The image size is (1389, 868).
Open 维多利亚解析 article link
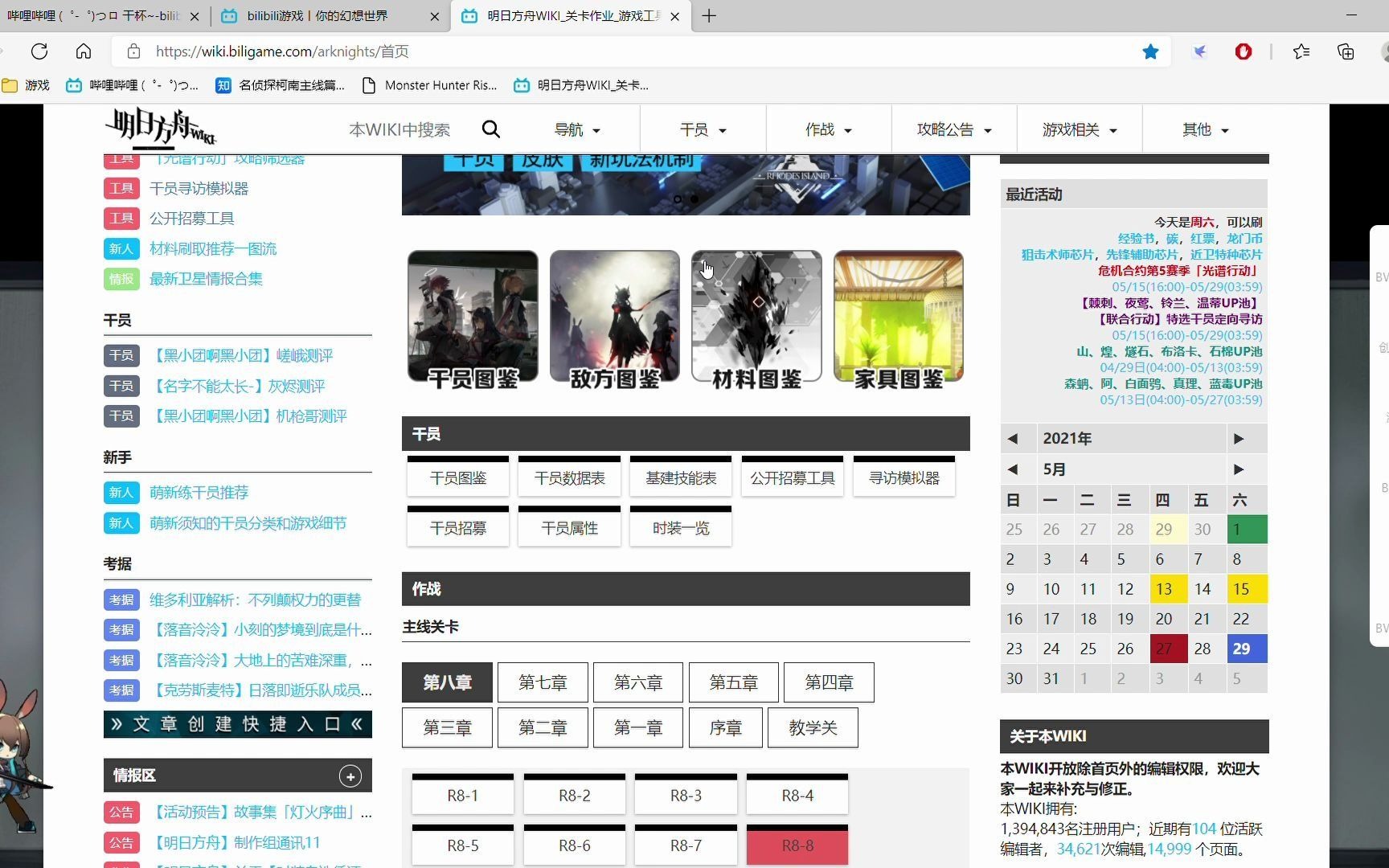(256, 600)
